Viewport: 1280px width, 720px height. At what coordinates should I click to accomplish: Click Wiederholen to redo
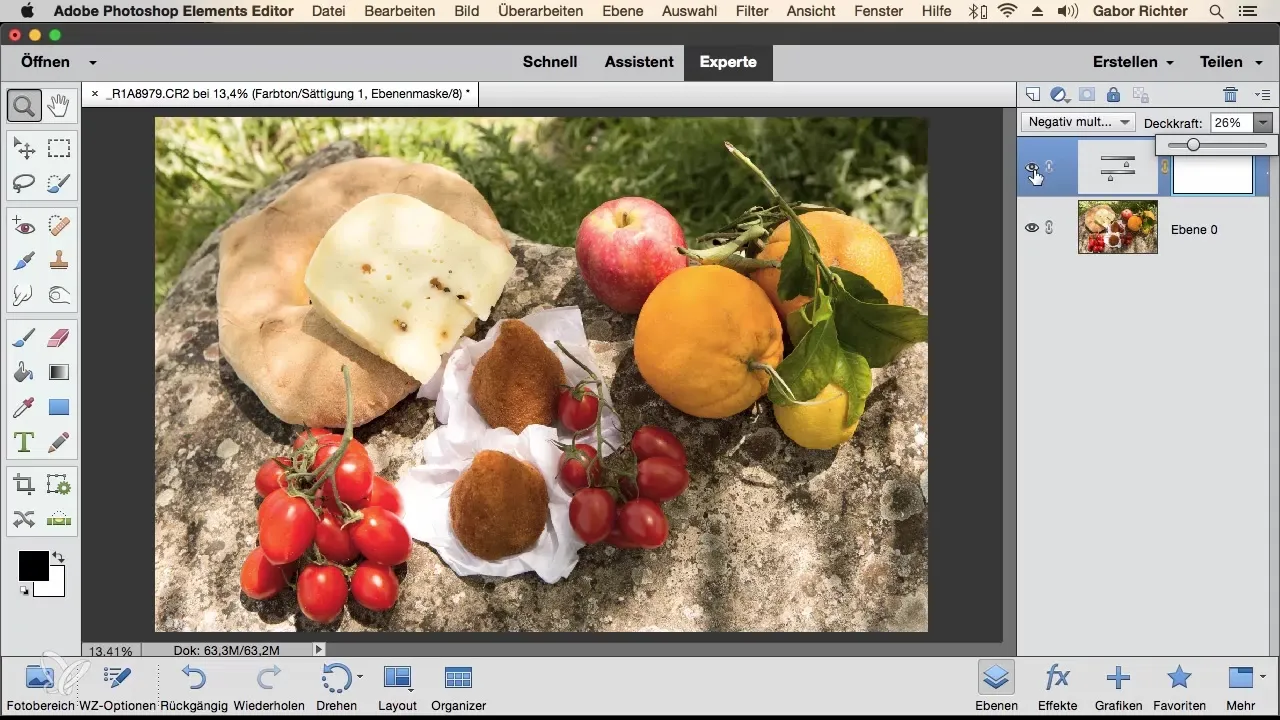pos(269,687)
